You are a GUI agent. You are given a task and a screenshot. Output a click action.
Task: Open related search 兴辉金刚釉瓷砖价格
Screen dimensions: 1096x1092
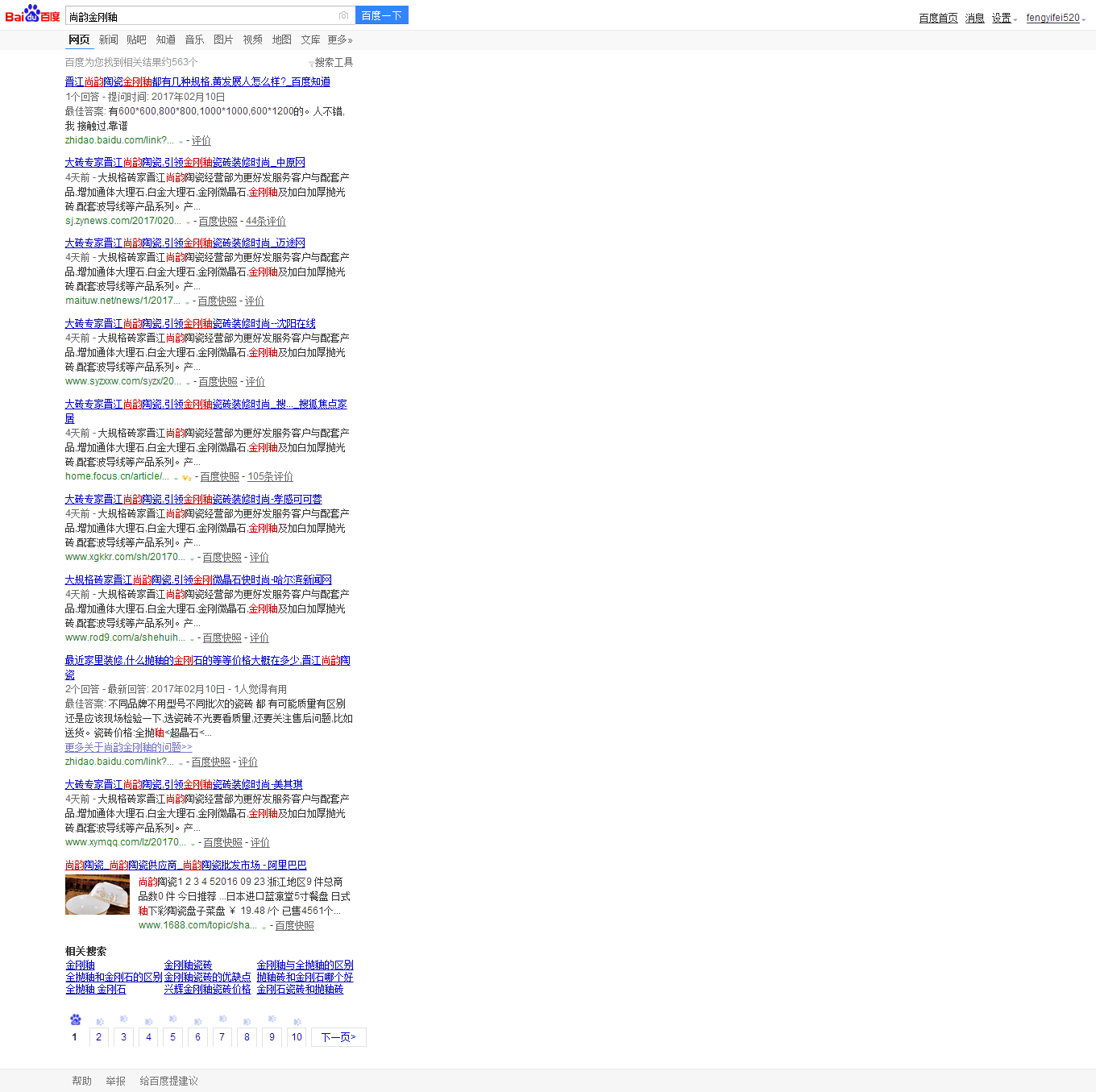tap(207, 989)
